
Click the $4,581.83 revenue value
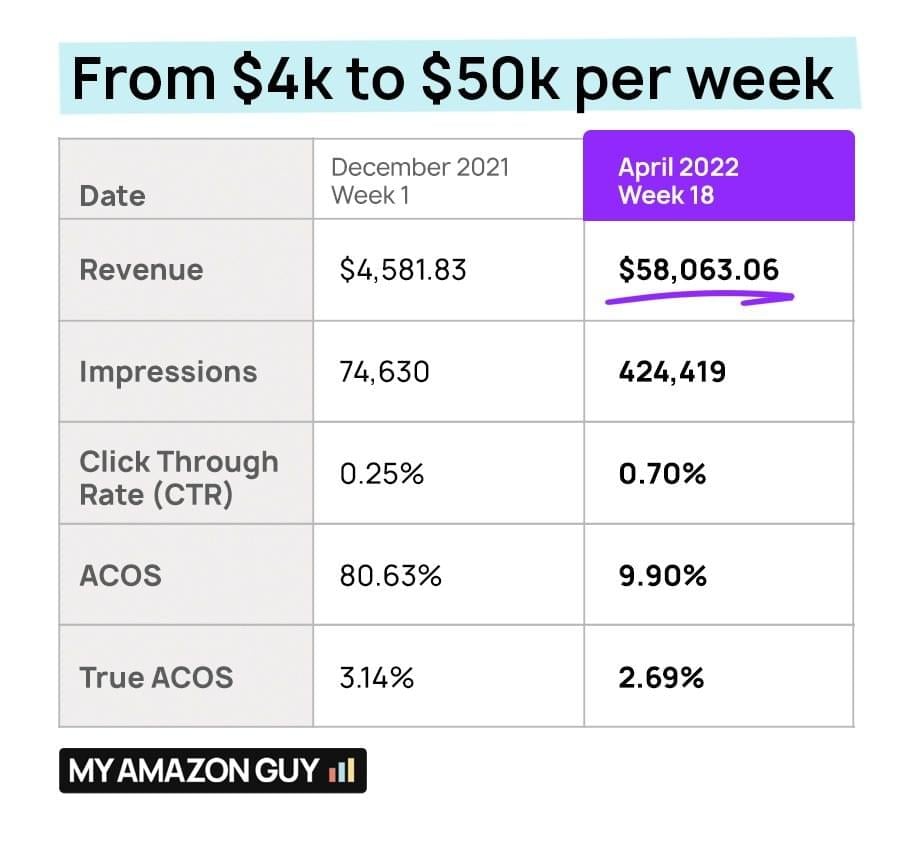pos(403,270)
